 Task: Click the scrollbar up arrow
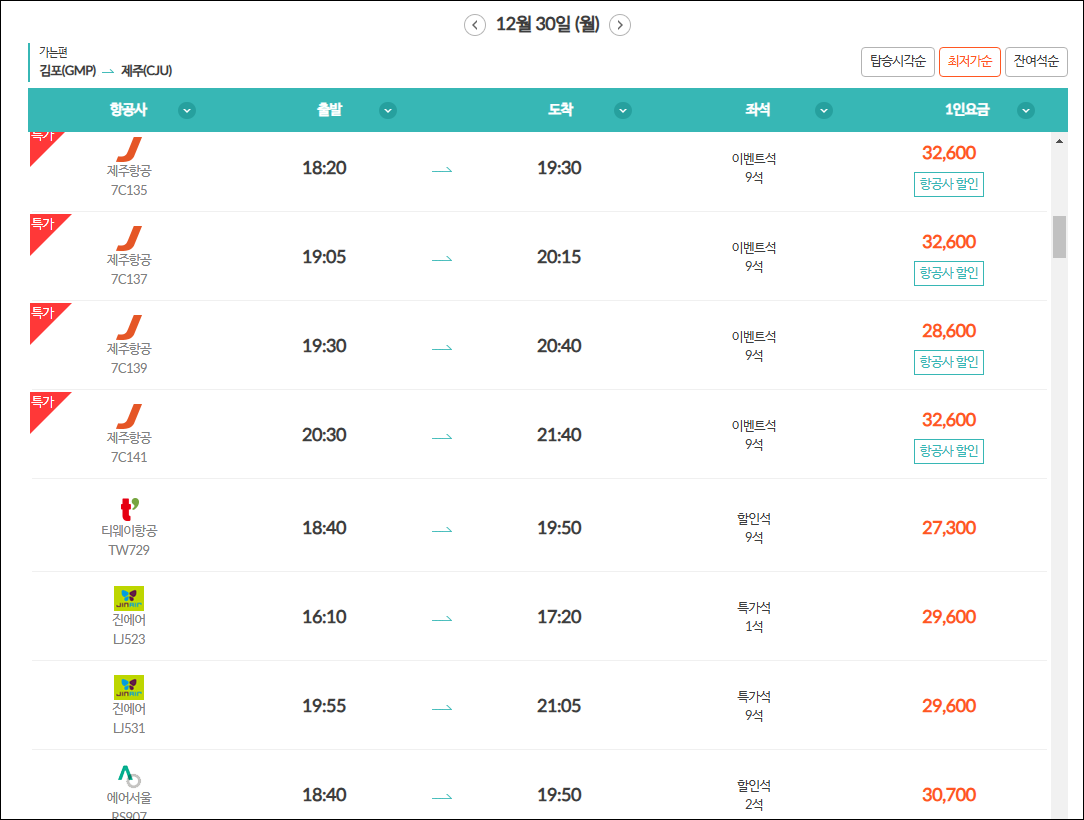(x=1059, y=141)
